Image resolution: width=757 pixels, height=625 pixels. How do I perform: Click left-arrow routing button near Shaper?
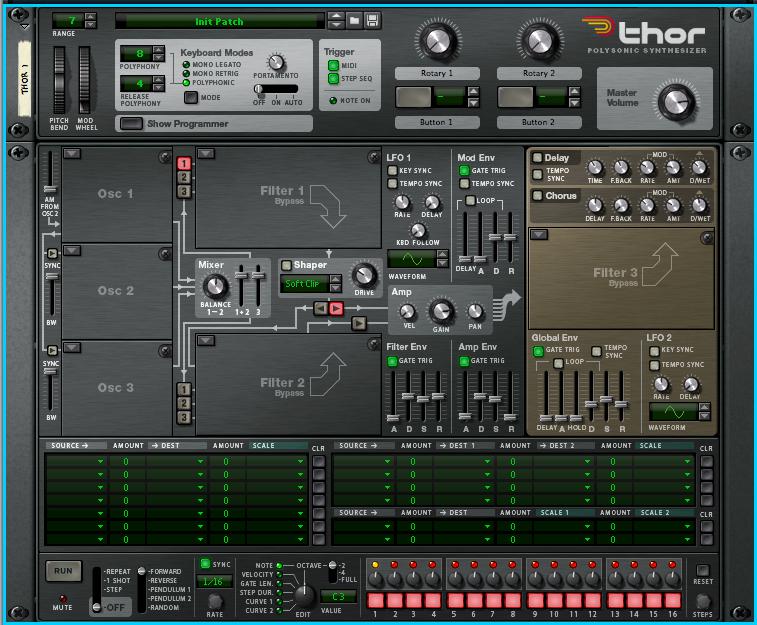[321, 308]
